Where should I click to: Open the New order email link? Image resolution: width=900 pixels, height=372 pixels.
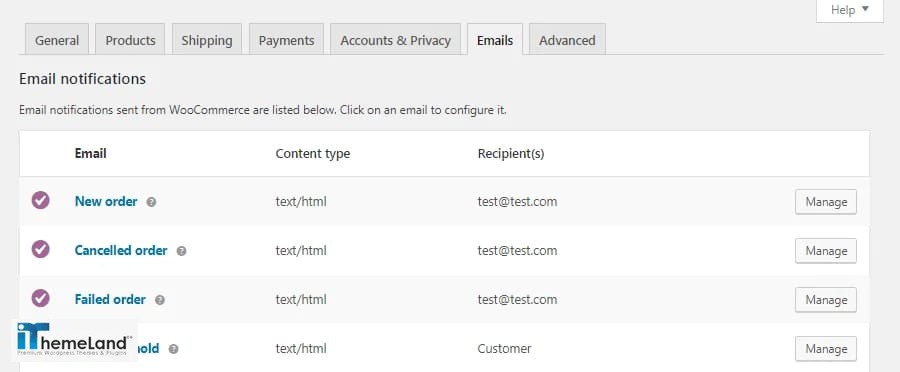pyautogui.click(x=106, y=202)
